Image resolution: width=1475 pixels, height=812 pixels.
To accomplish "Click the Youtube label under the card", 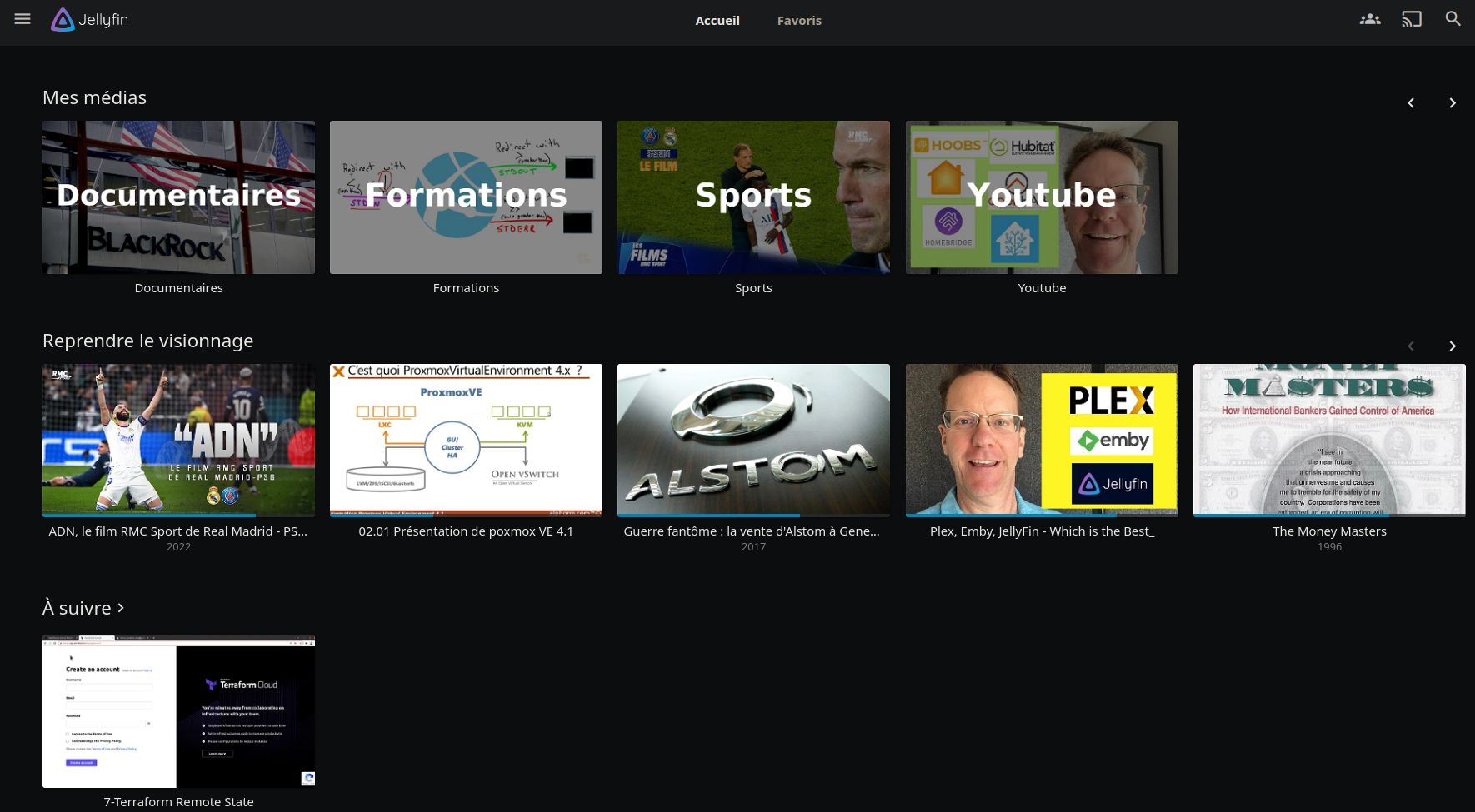I will (1042, 288).
